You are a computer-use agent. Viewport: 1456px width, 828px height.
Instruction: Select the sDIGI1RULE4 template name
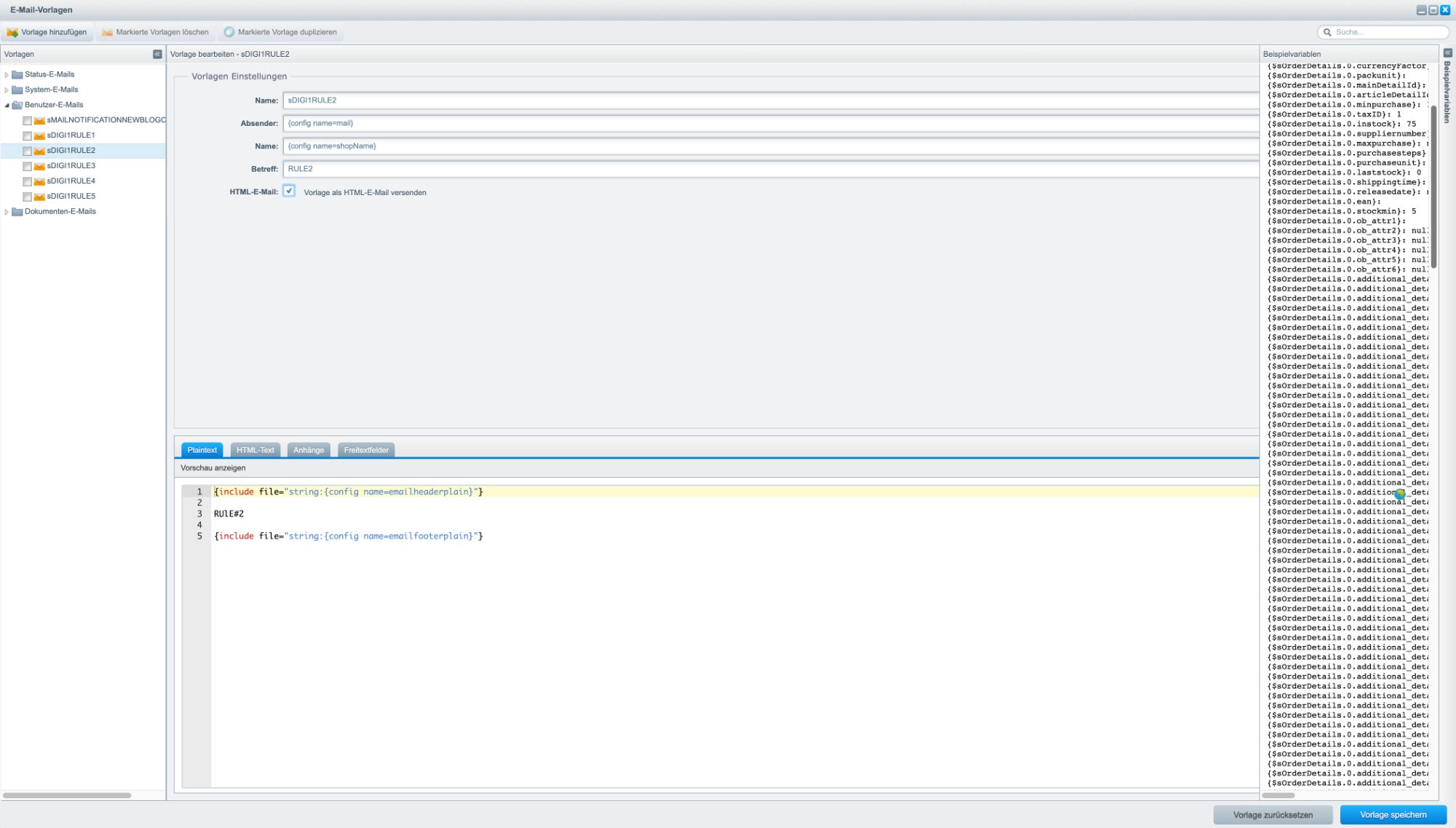(x=71, y=181)
